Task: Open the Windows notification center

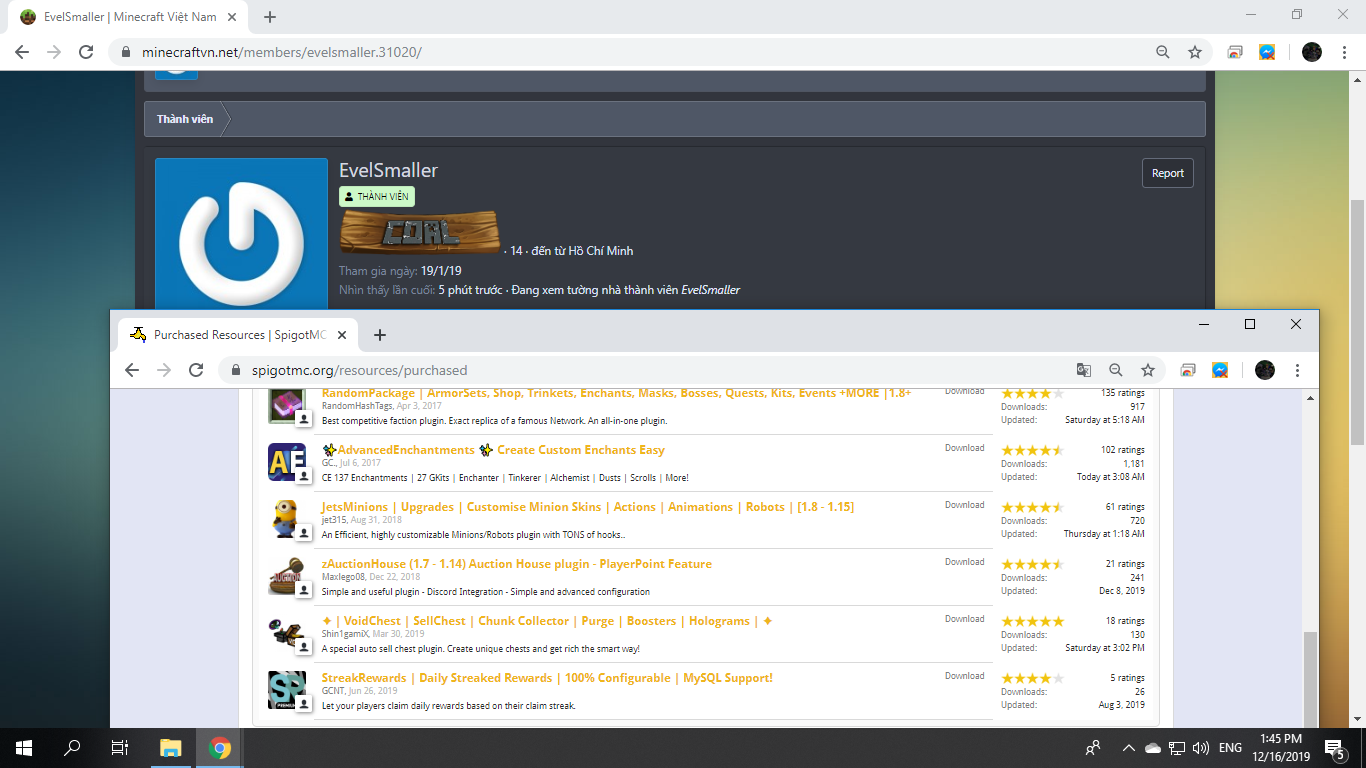Action: pos(1334,748)
